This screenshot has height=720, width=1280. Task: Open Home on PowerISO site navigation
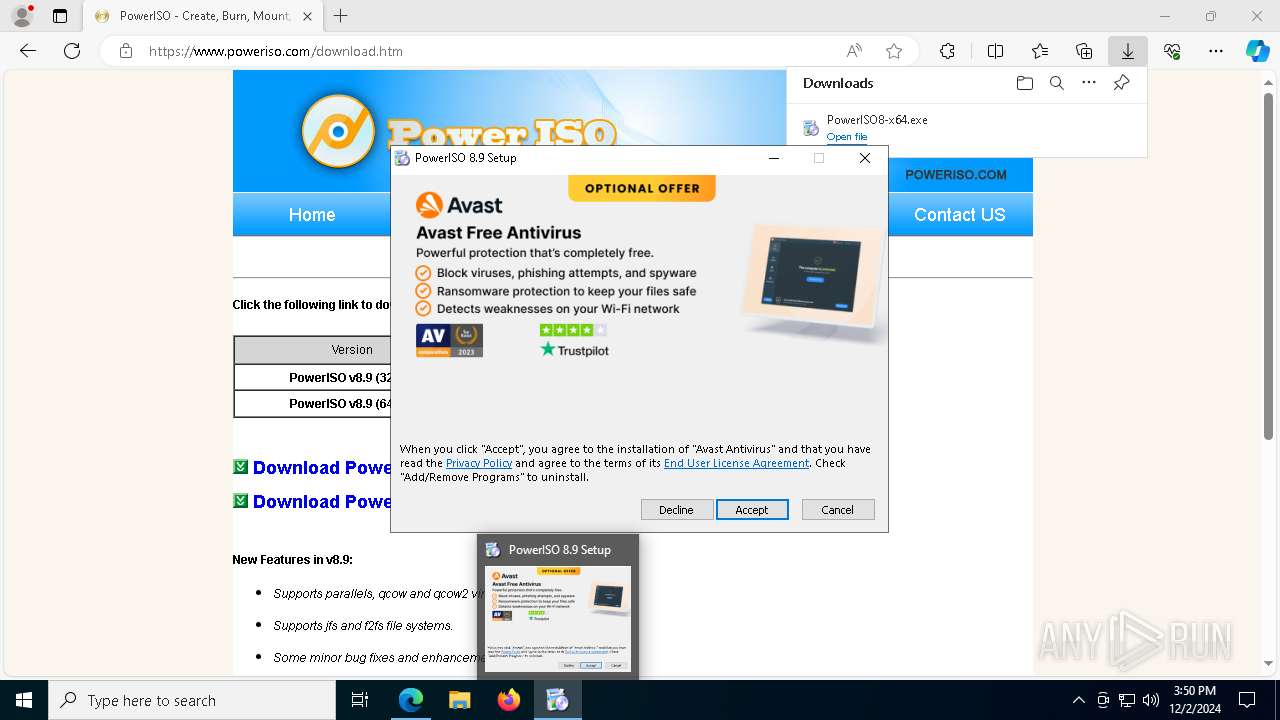pos(312,215)
